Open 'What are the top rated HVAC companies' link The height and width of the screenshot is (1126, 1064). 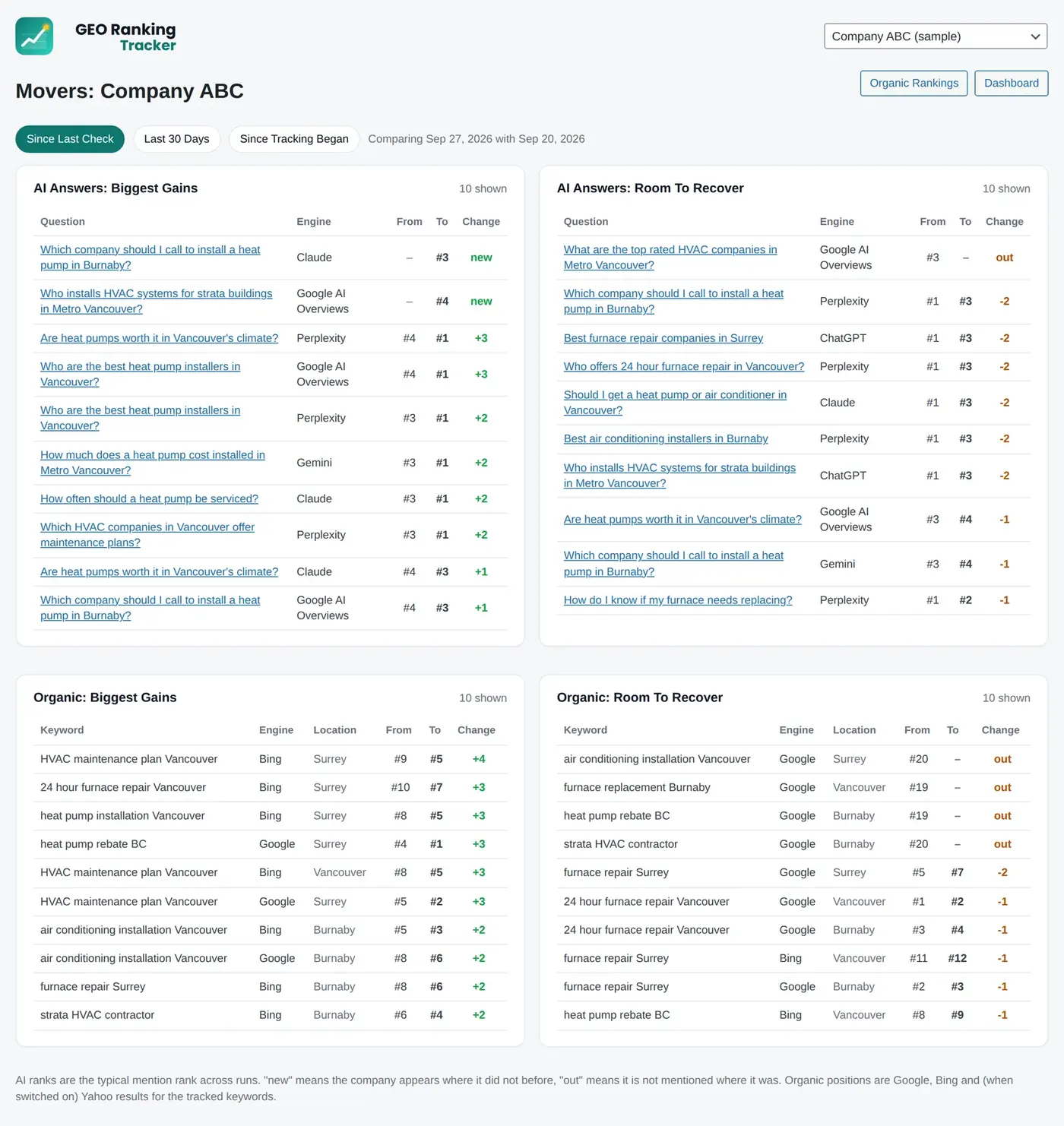[x=670, y=258]
